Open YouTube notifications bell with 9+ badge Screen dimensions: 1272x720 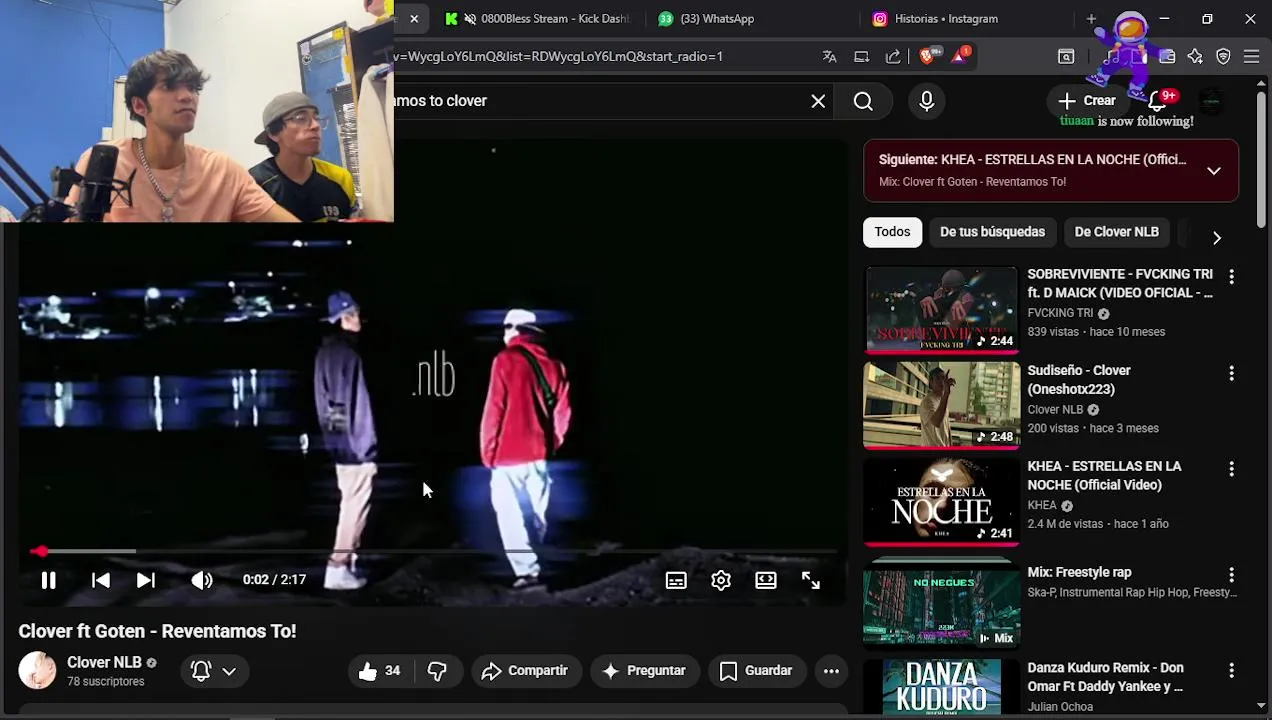[x=1160, y=100]
